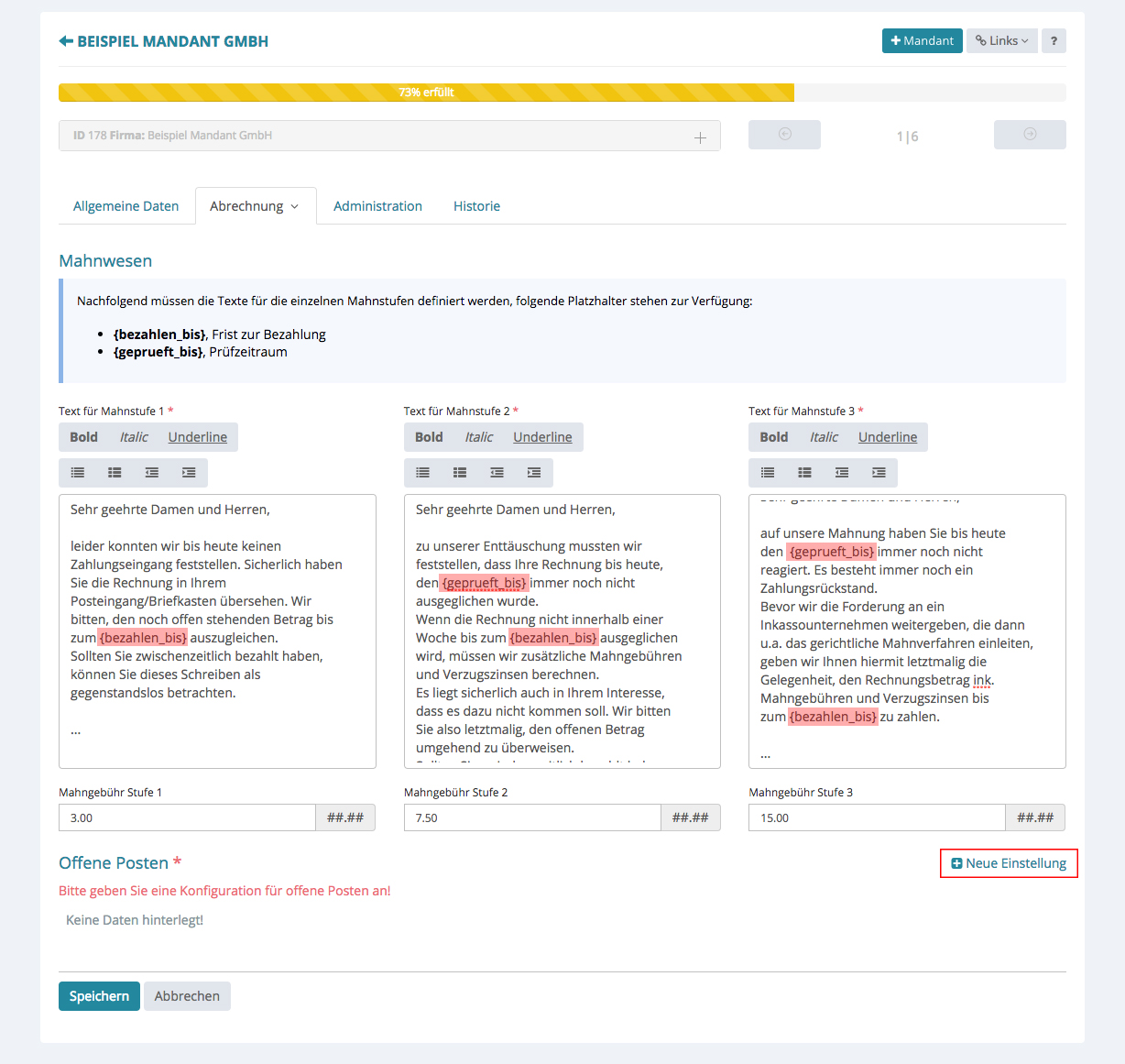This screenshot has height=1064, width=1125.
Task: Add Neue Einstellung for Offene Posten
Action: [1009, 863]
